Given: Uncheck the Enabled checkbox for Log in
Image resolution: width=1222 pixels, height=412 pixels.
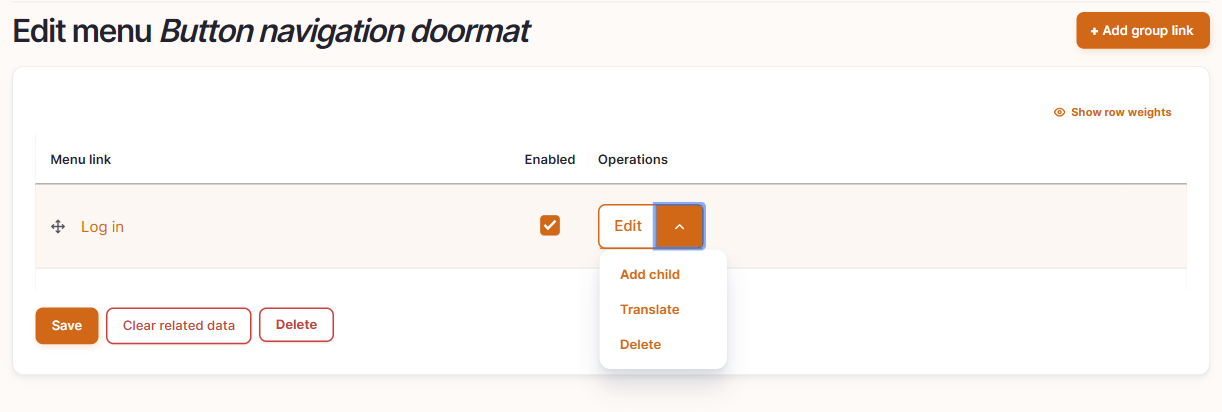Looking at the screenshot, I should pyautogui.click(x=550, y=226).
